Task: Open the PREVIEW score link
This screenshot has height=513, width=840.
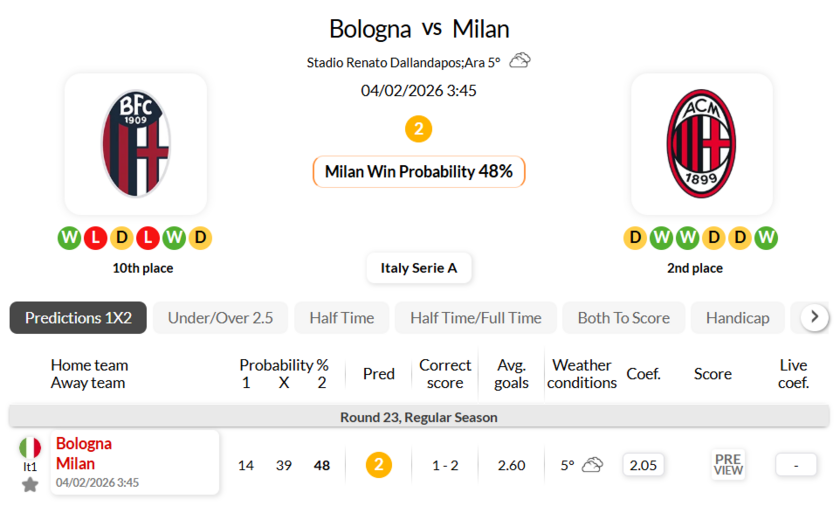Action: click(x=728, y=465)
